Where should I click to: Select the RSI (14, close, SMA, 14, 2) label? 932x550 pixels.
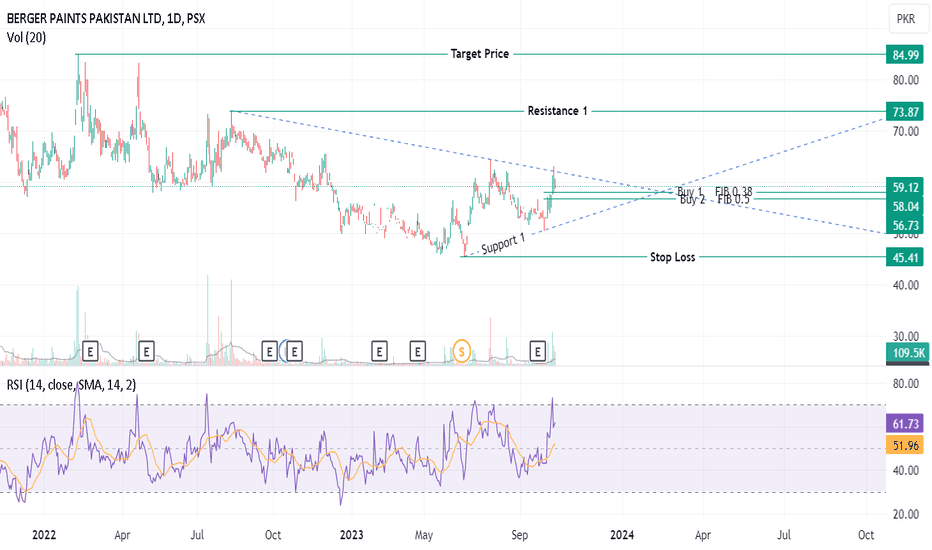tap(71, 385)
